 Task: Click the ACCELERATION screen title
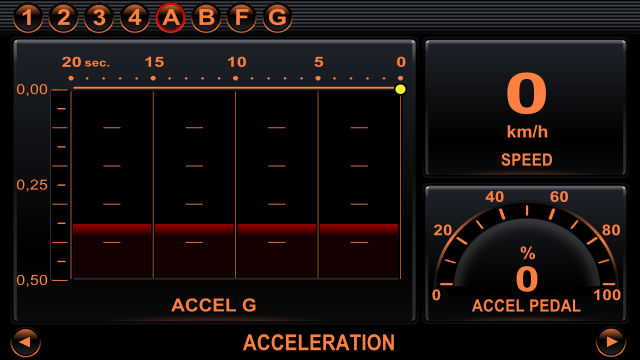pyautogui.click(x=319, y=342)
